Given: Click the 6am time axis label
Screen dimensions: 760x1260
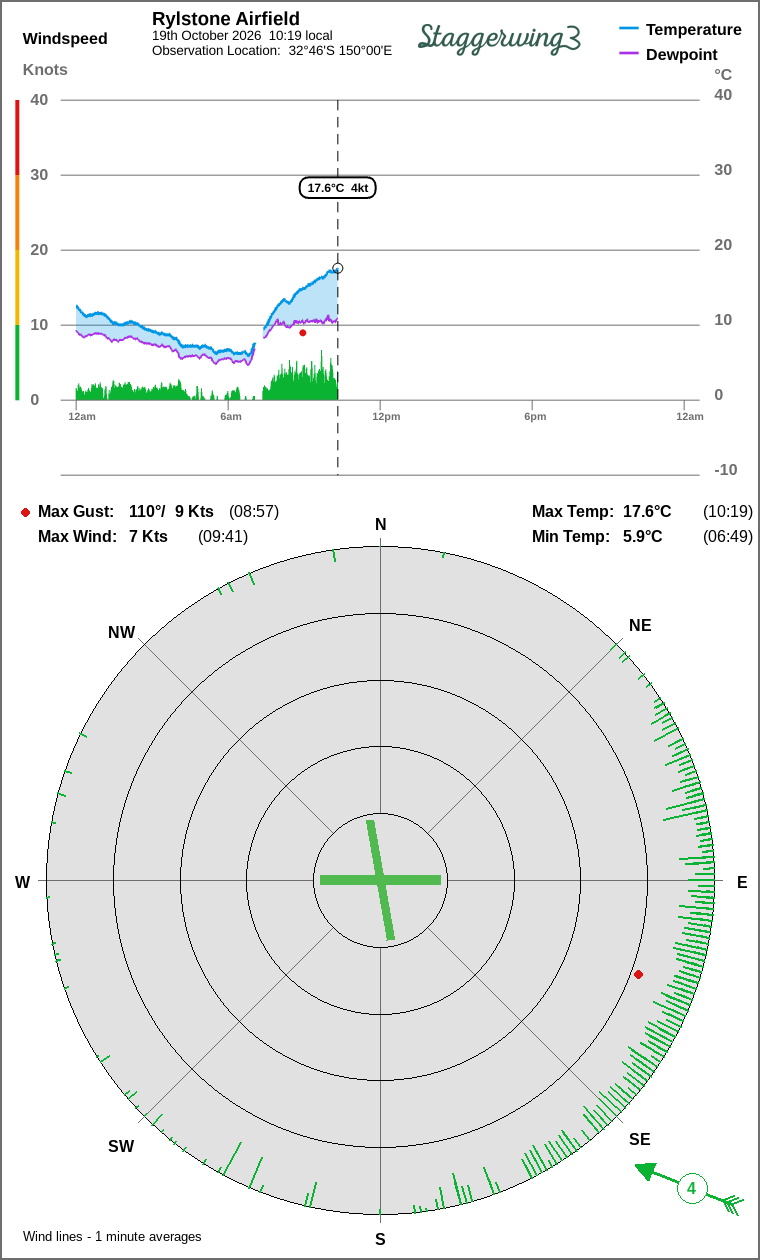Looking at the screenshot, I should (230, 416).
